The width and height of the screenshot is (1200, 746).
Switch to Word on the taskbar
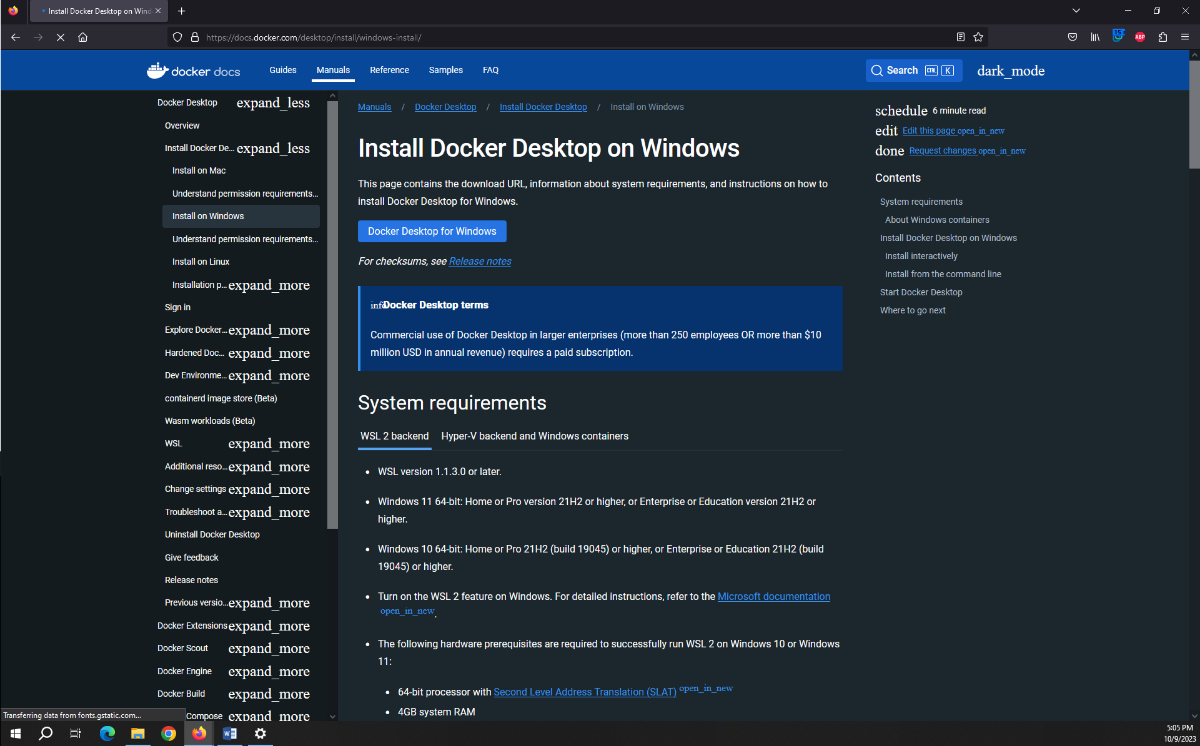(230, 733)
